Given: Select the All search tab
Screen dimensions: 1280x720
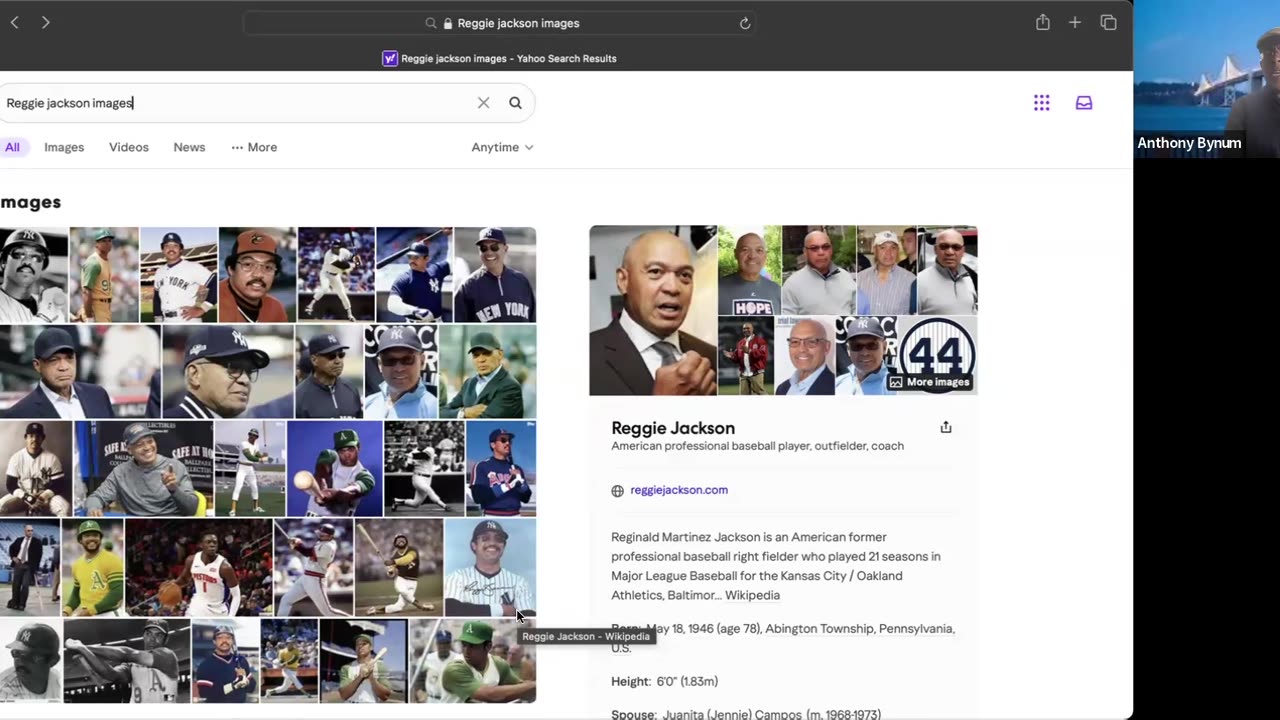Looking at the screenshot, I should tap(12, 147).
